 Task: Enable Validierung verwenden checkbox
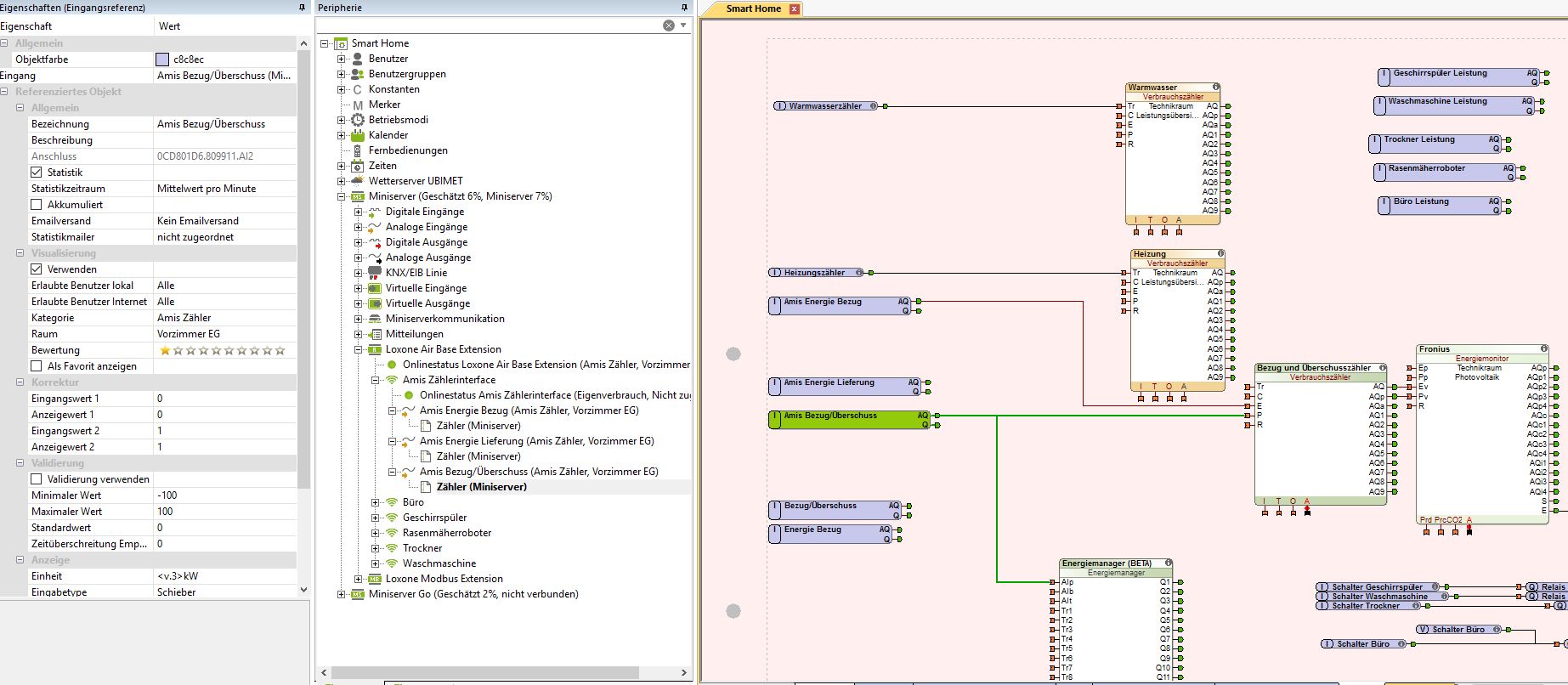37,479
